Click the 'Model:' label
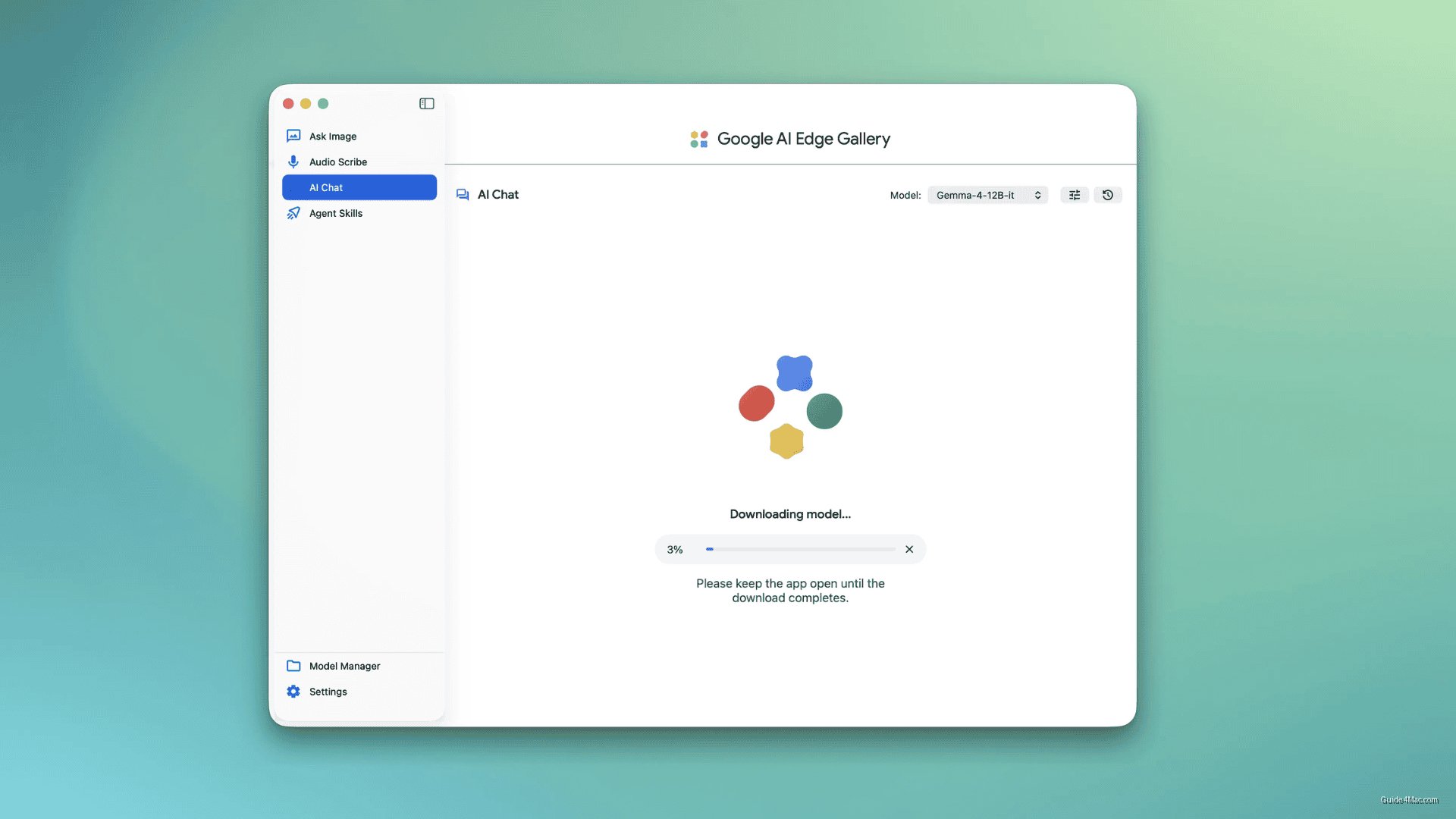 point(905,196)
